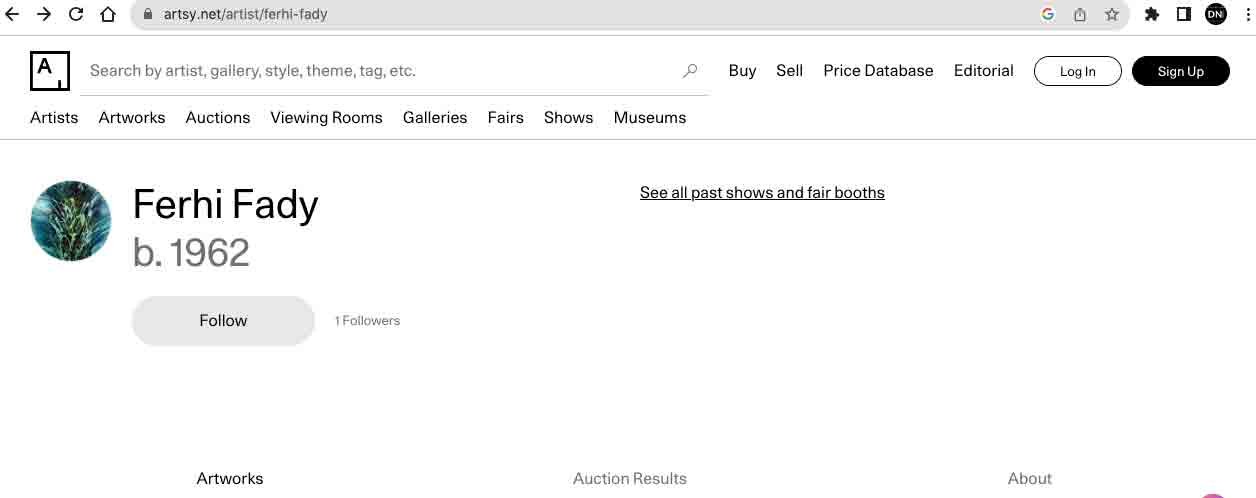Click Ferhi Fady's round avatar thumbnail
Image resolution: width=1256 pixels, height=498 pixels.
pos(71,221)
